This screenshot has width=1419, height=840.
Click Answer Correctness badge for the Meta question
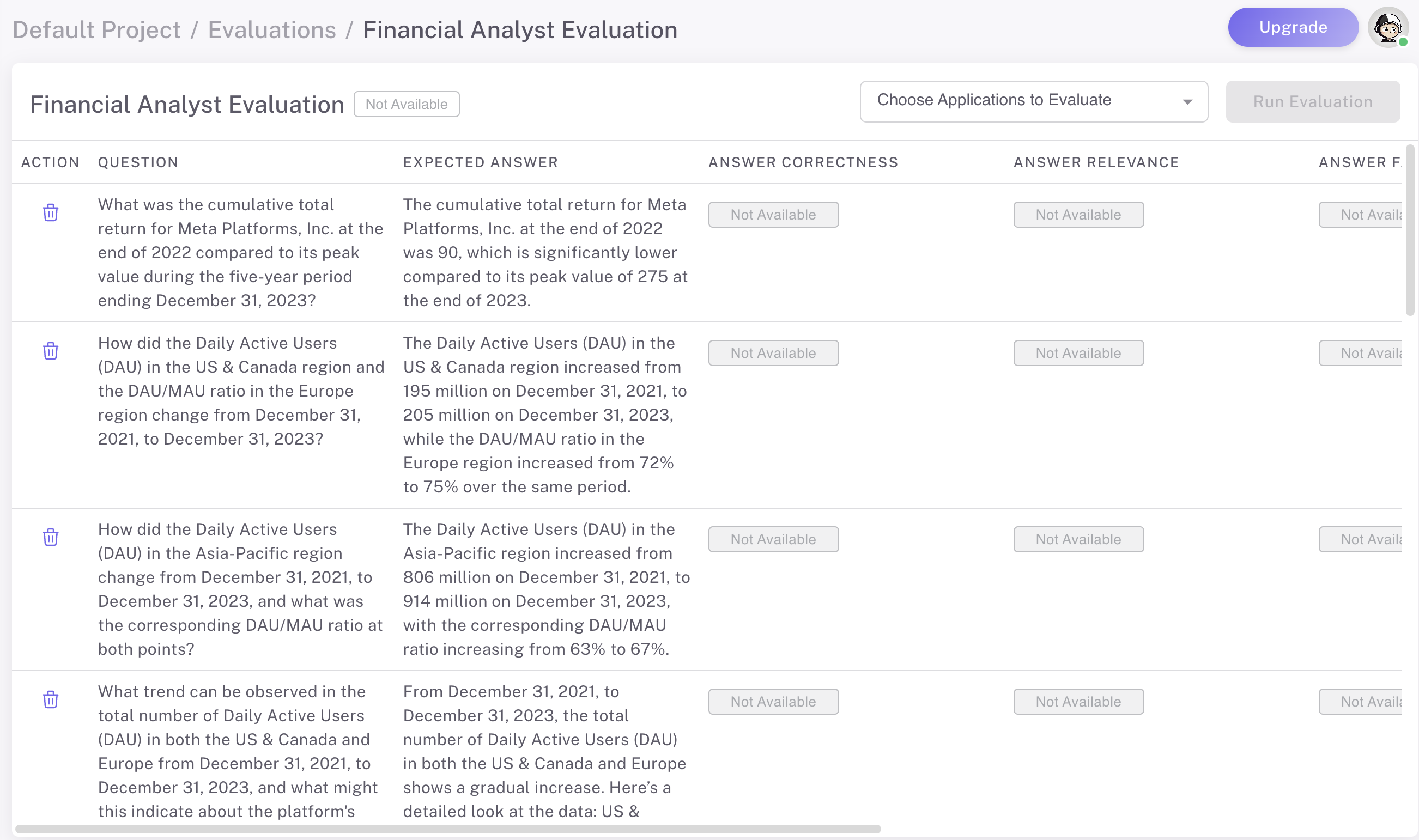[773, 215]
